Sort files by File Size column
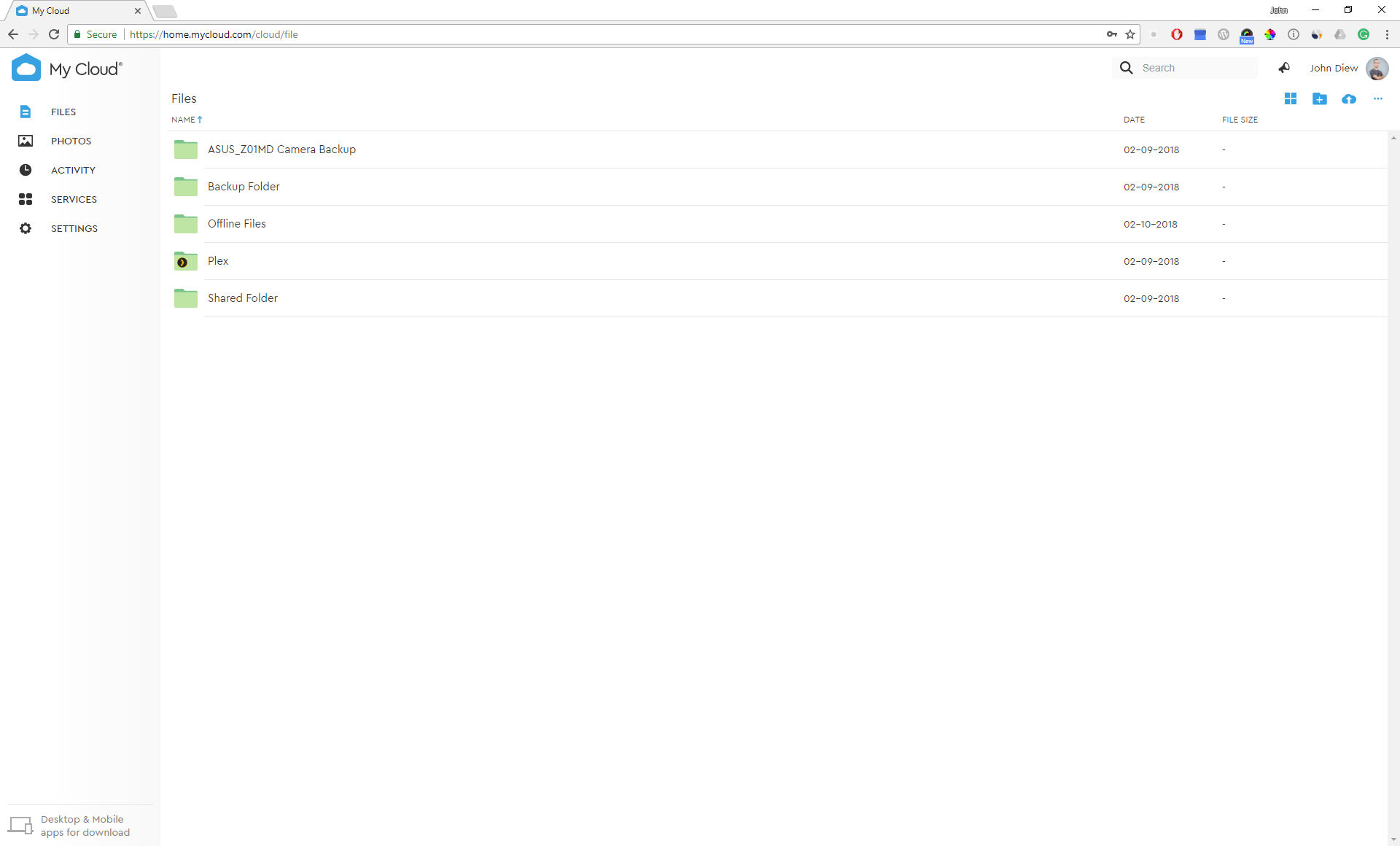Image resolution: width=1400 pixels, height=846 pixels. point(1240,120)
